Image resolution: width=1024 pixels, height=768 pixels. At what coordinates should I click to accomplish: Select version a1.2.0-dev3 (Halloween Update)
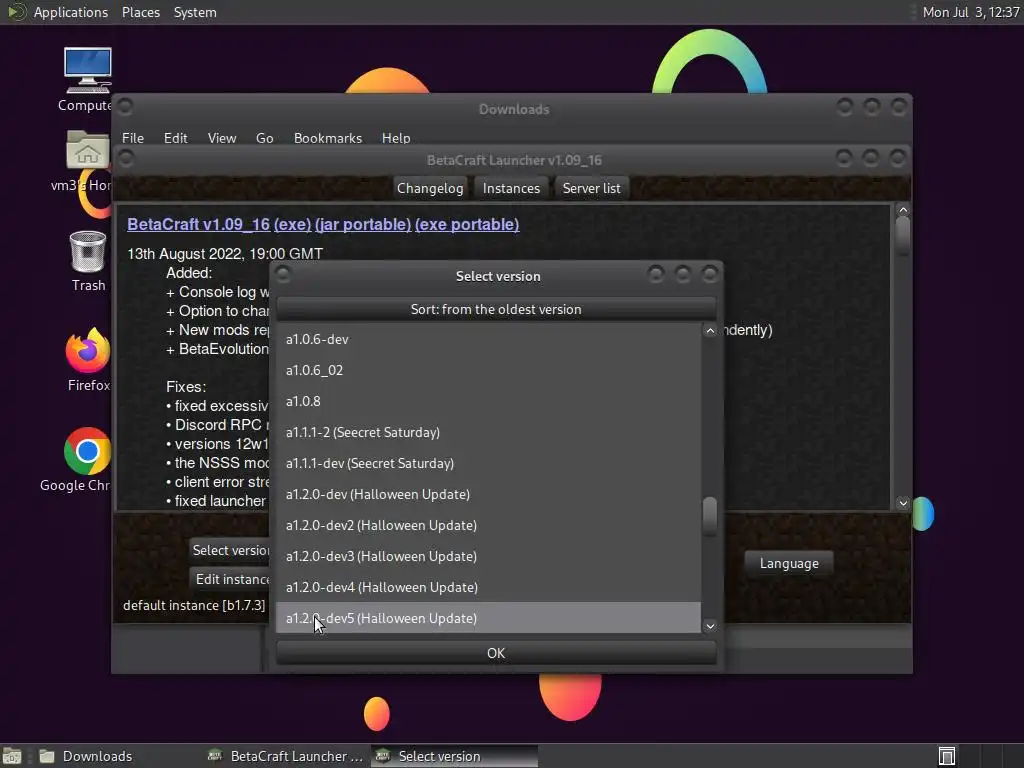[488, 556]
